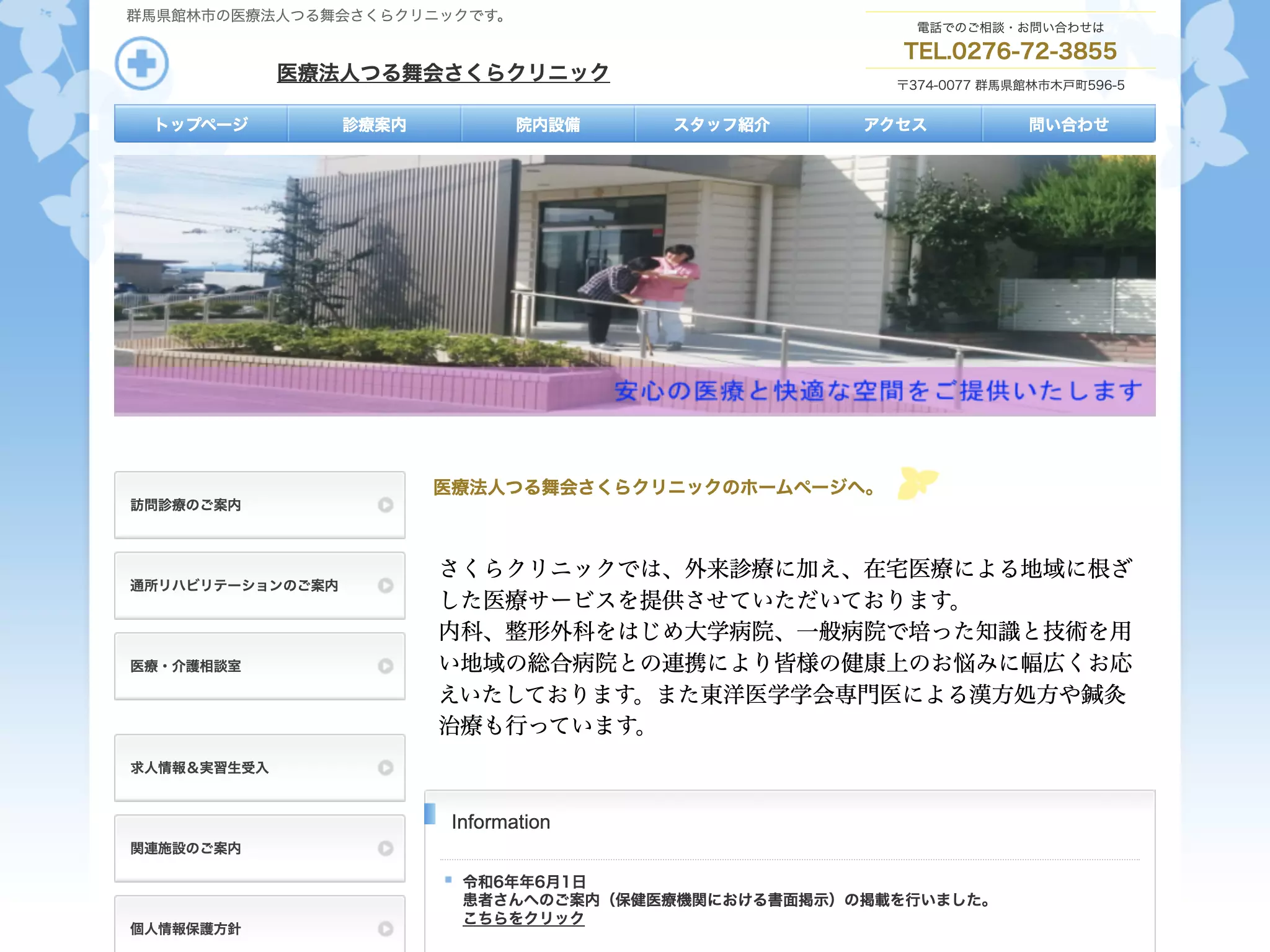
Task: Click arrow icon on 通所リハビリテーションのご案内
Action: coord(386,586)
